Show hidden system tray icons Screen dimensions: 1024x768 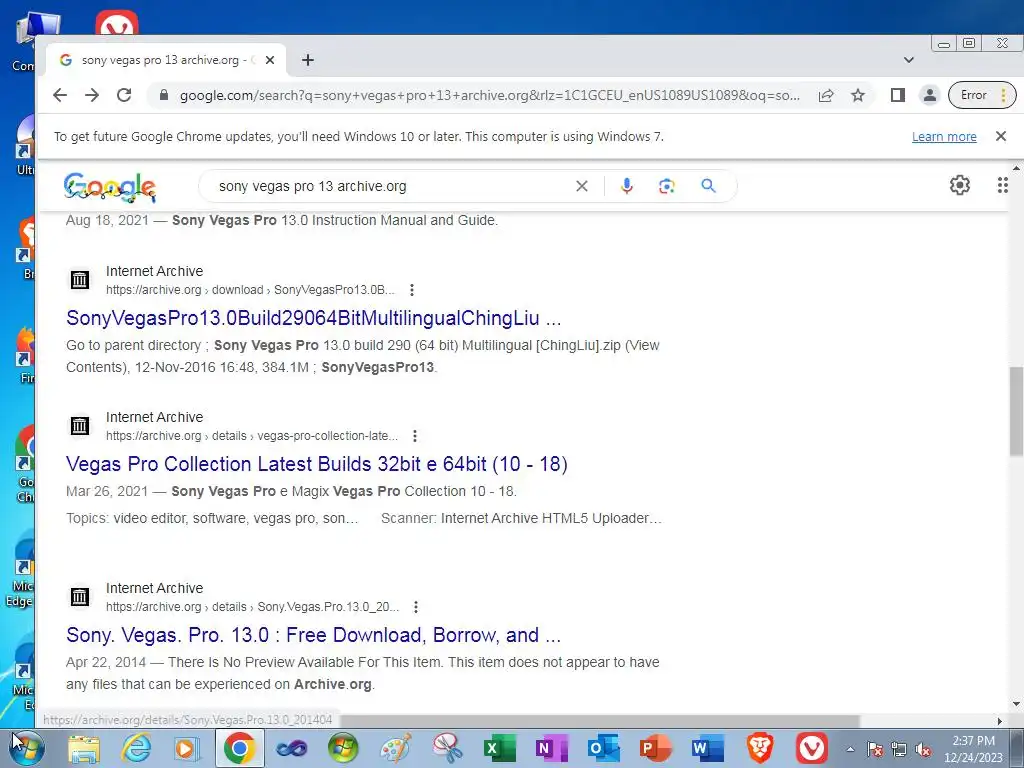tap(850, 750)
